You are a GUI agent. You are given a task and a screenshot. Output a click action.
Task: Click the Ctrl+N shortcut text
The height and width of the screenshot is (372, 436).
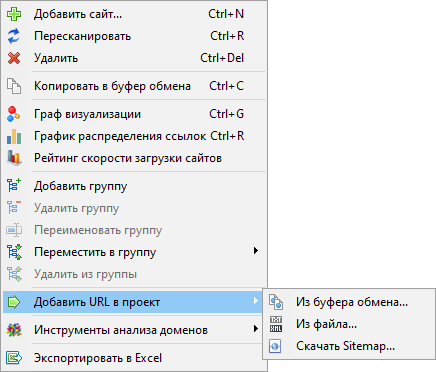pos(226,14)
